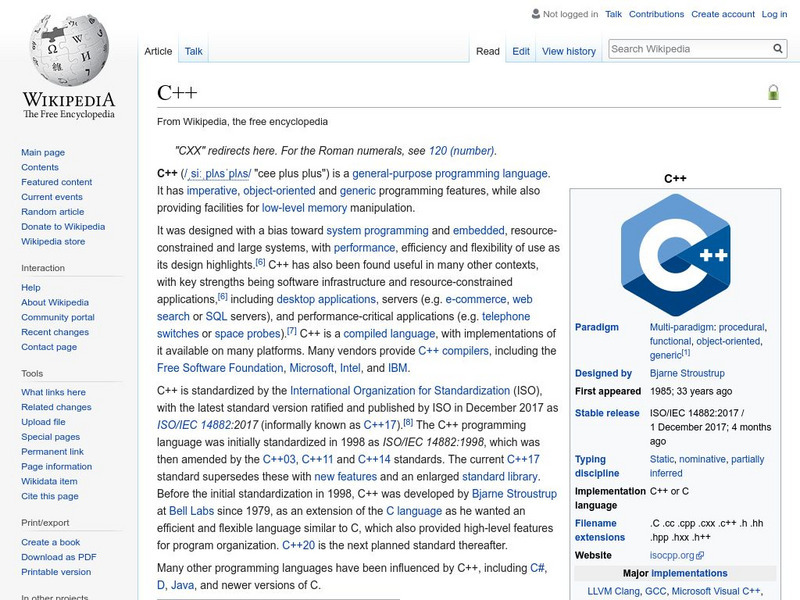Click the green padlock protection icon
Screen dimensions: 800x600
tap(773, 93)
